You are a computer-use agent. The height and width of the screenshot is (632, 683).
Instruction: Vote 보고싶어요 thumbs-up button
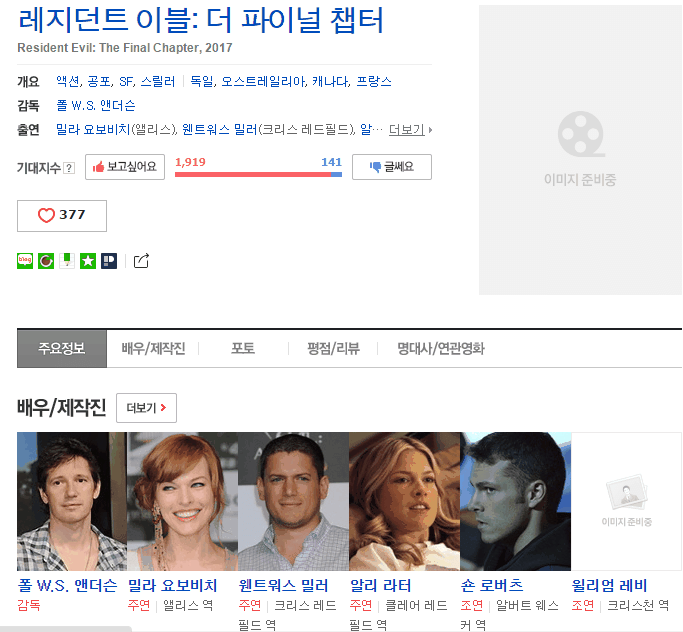[125, 167]
